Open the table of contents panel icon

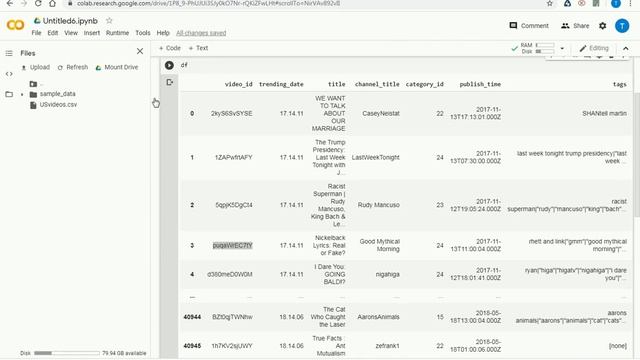(x=9, y=53)
